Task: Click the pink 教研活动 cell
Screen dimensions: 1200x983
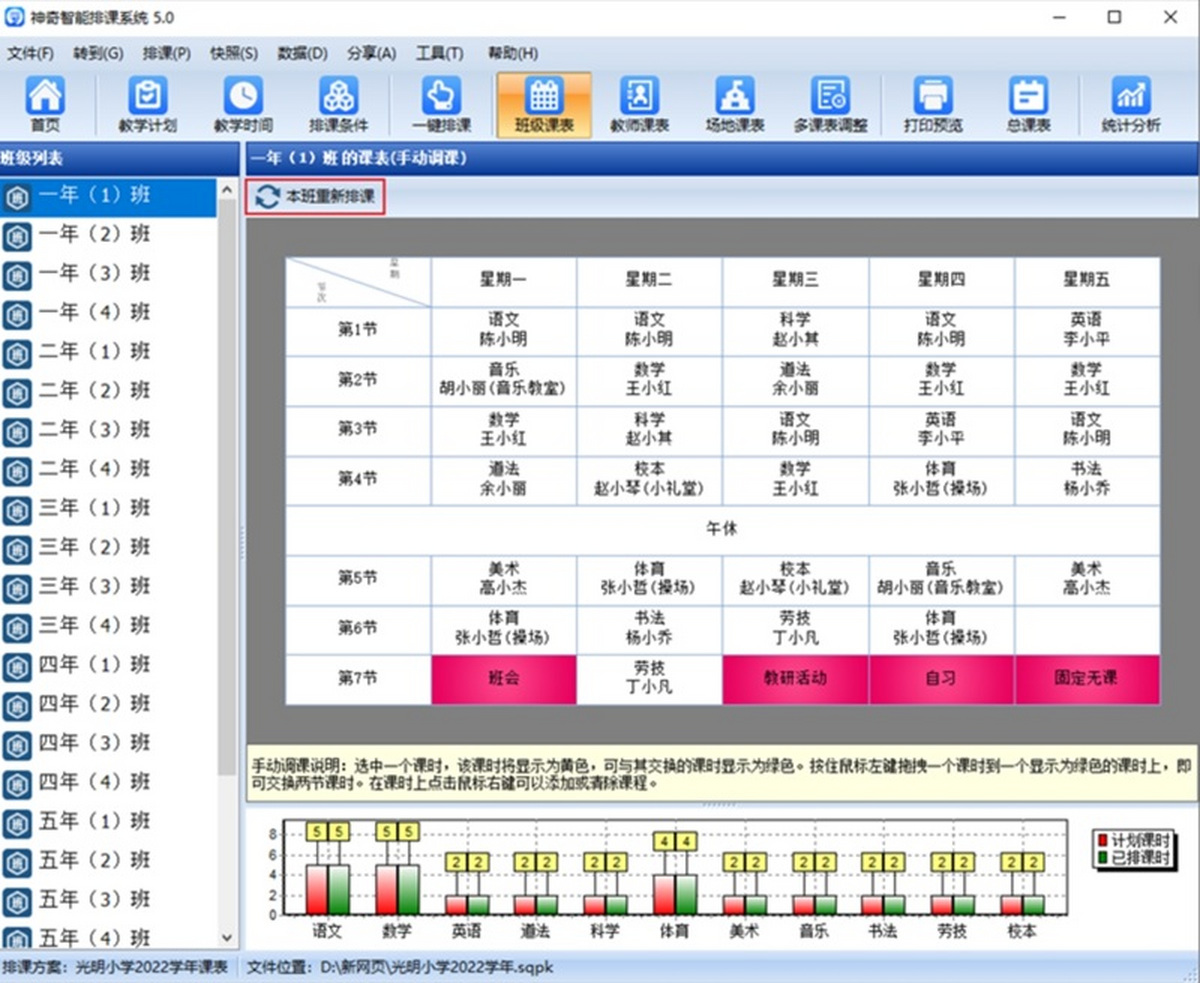Action: pos(796,680)
